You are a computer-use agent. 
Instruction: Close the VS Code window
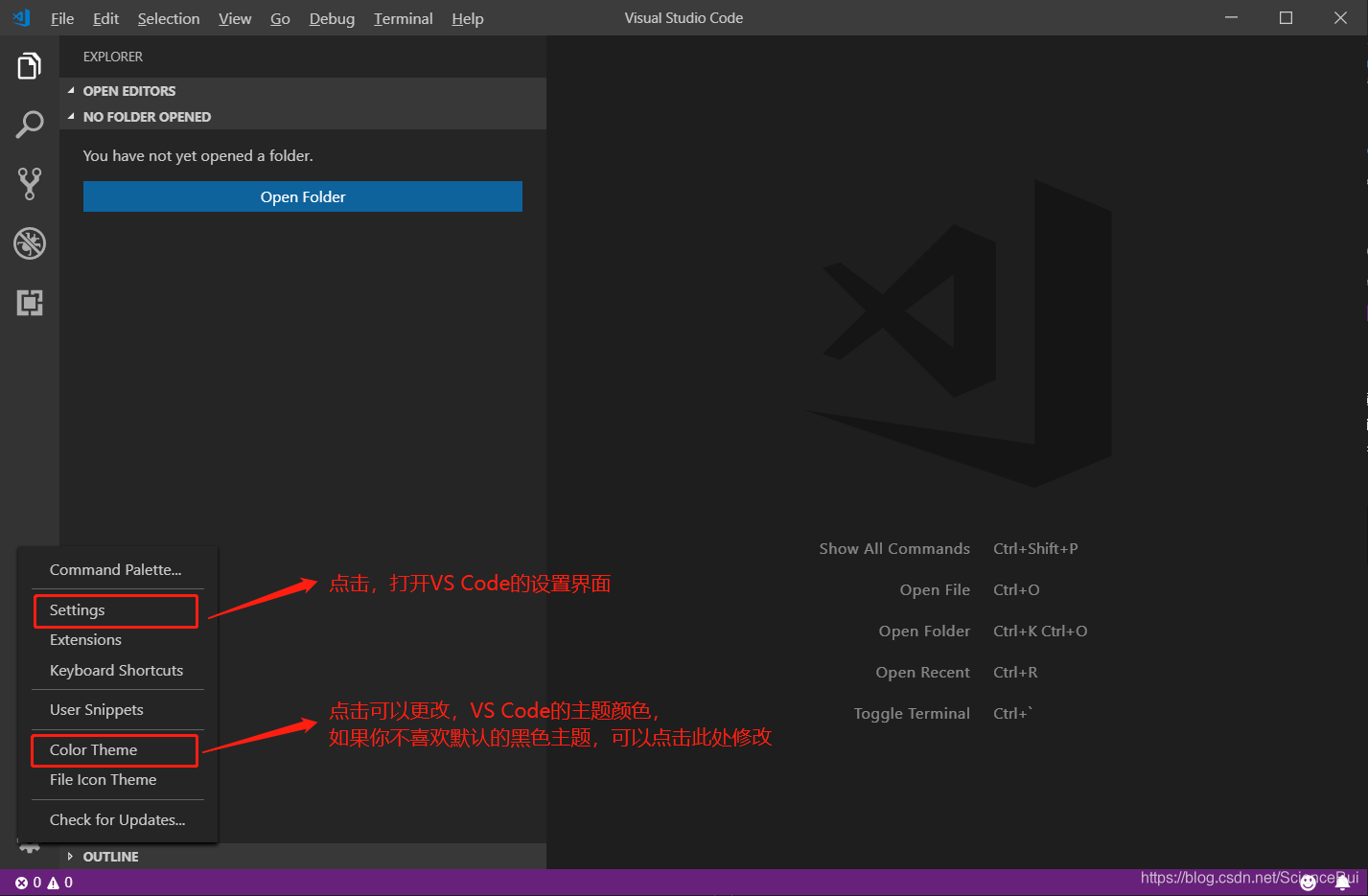point(1340,18)
